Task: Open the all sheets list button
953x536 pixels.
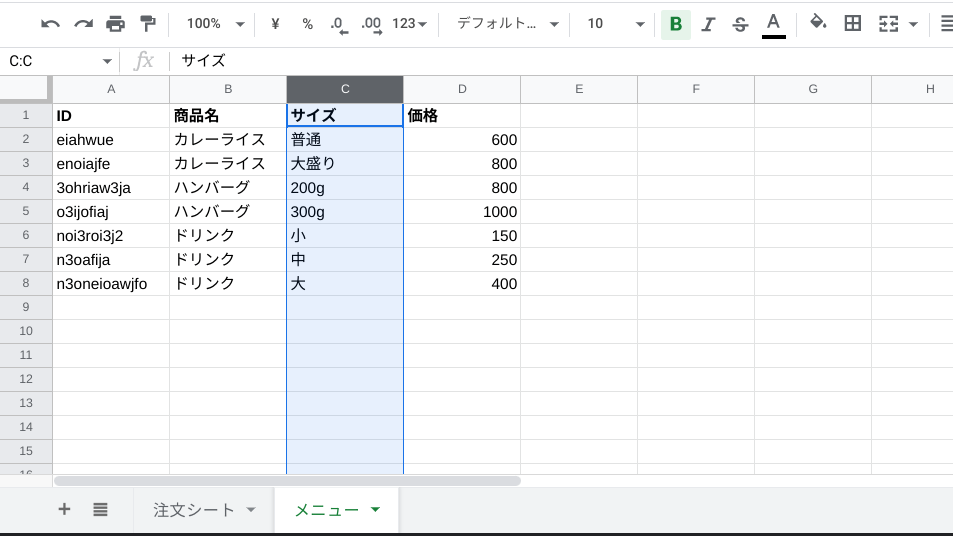Action: 100,510
